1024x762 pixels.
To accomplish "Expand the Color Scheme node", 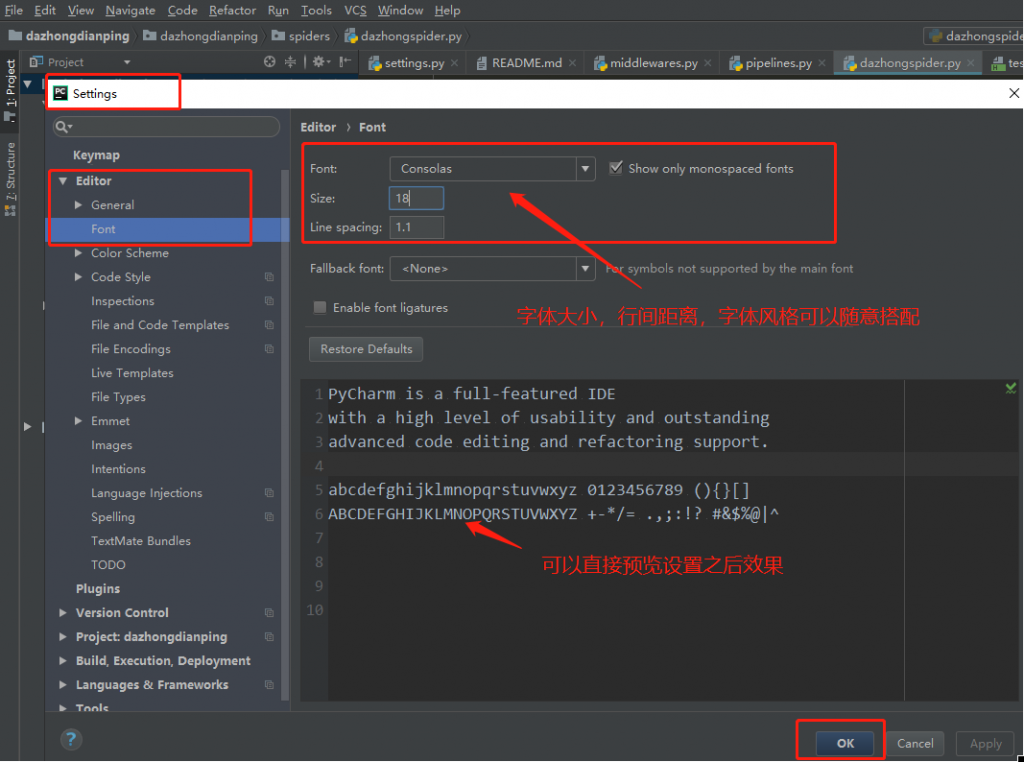I will tap(78, 253).
